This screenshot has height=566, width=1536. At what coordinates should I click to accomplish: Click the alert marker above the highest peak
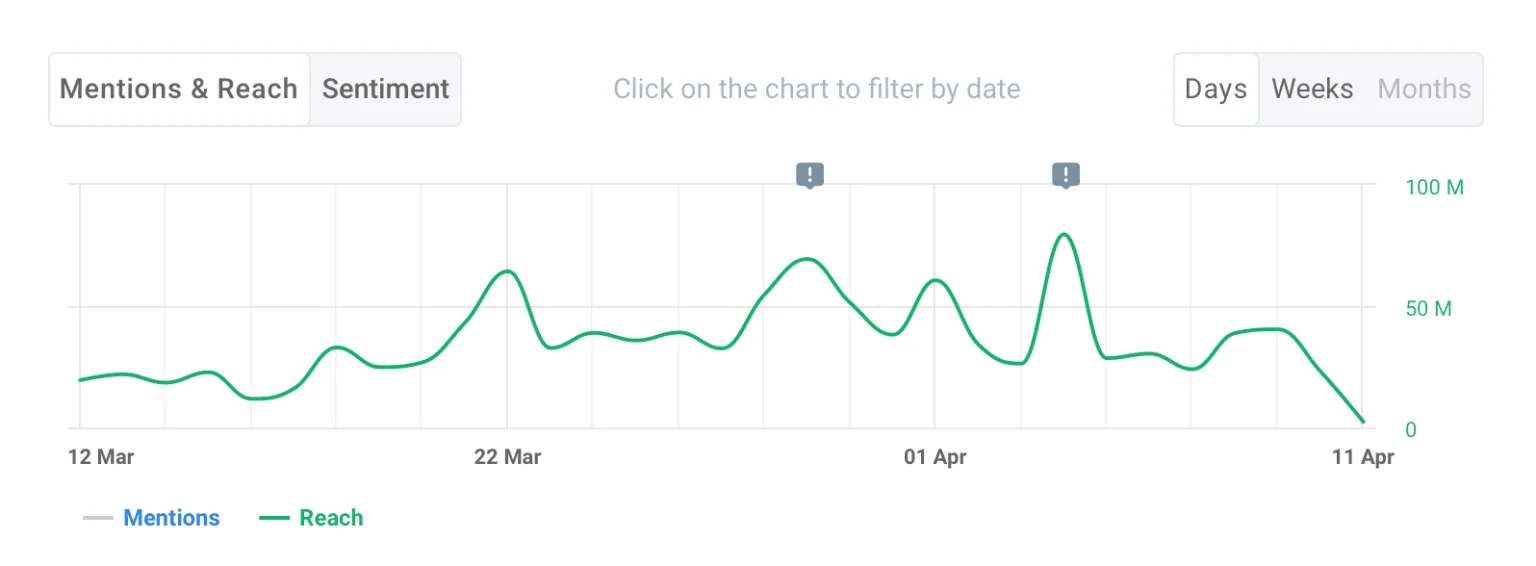[x=1066, y=176]
